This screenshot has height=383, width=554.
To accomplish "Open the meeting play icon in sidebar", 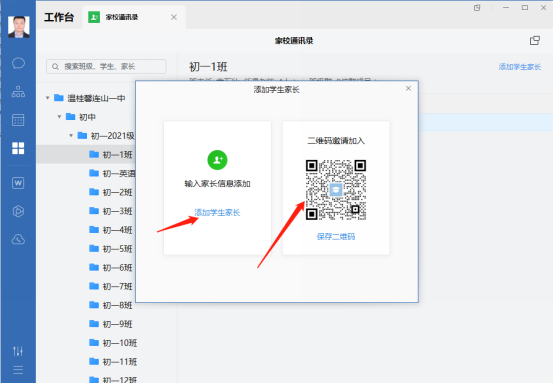I will [x=18, y=211].
